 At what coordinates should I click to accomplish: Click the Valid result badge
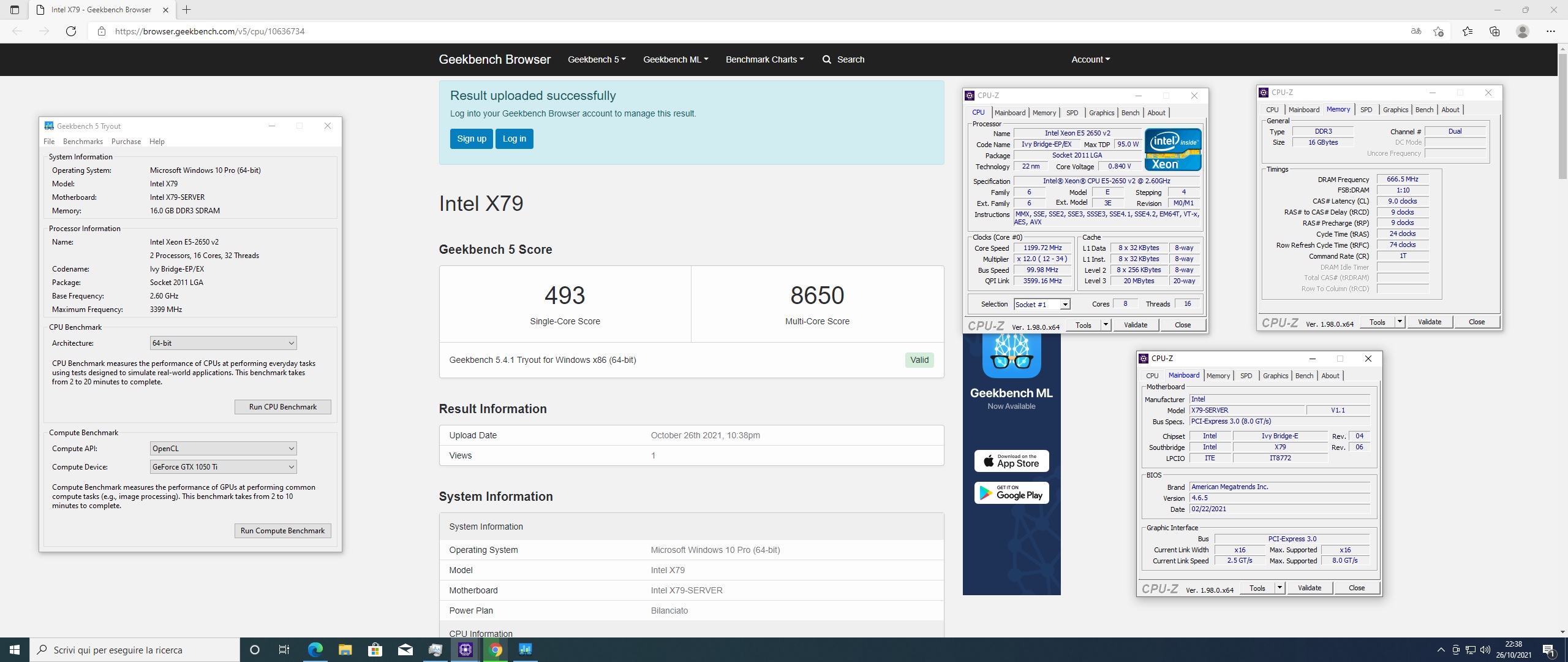[x=919, y=360]
